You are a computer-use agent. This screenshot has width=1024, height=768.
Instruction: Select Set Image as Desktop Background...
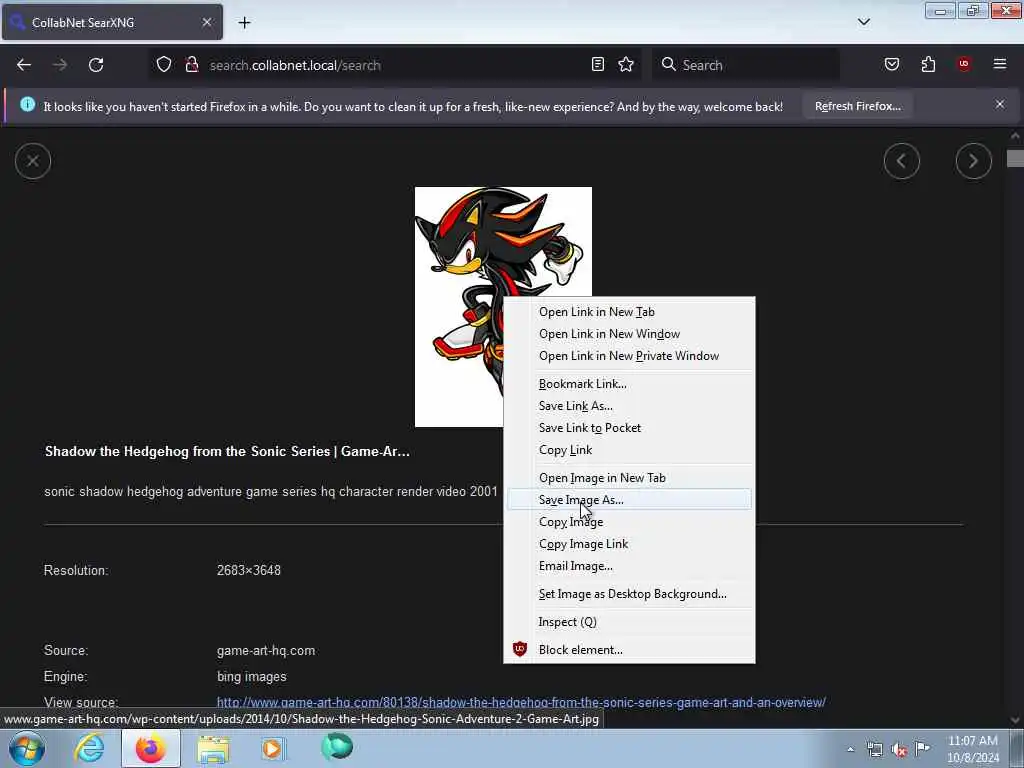(629, 594)
